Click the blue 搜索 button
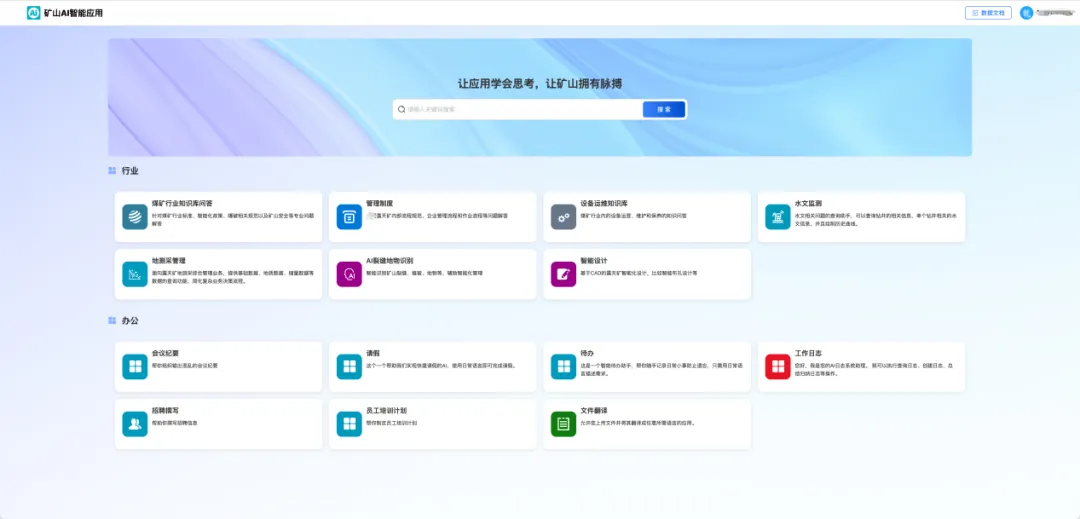 664,109
